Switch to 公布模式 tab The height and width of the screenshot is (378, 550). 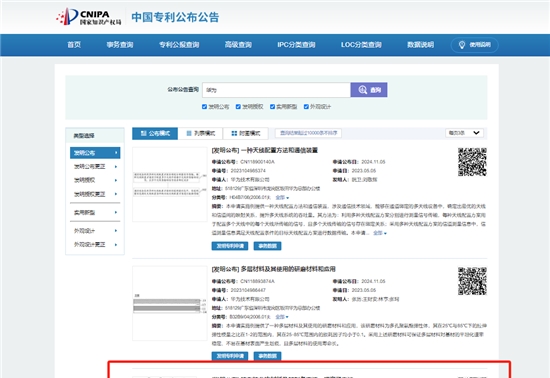[x=155, y=133]
